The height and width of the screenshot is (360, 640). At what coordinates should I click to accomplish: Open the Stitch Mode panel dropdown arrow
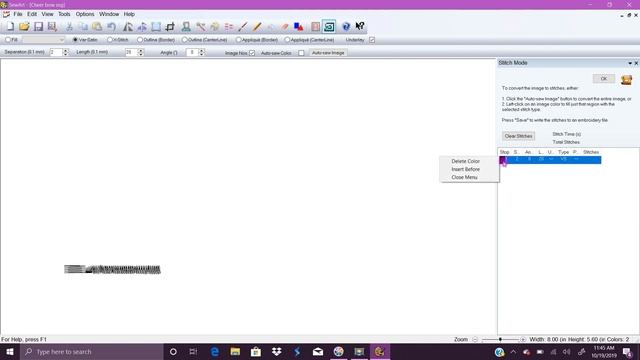630,63
